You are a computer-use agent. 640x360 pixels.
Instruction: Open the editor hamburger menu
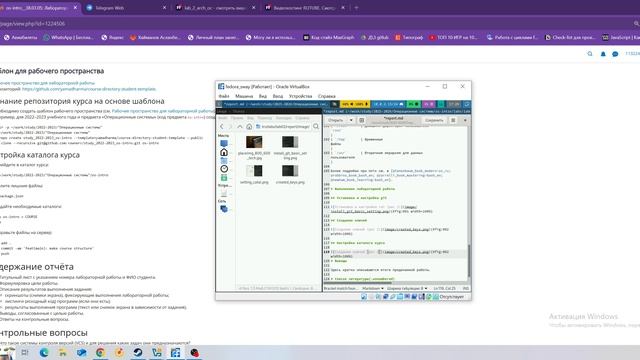pyautogui.click(x=453, y=120)
